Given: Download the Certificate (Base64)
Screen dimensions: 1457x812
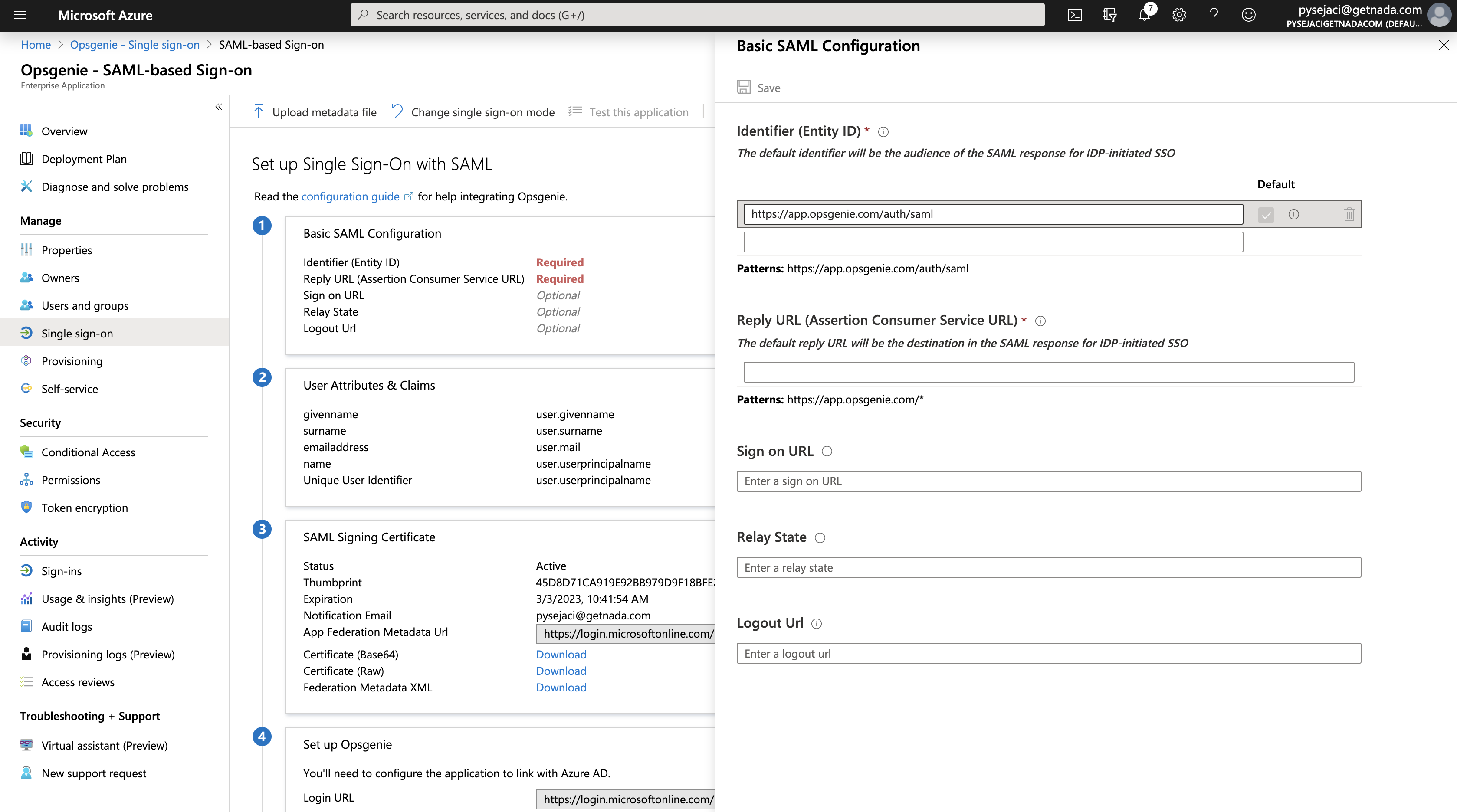Looking at the screenshot, I should click(561, 654).
